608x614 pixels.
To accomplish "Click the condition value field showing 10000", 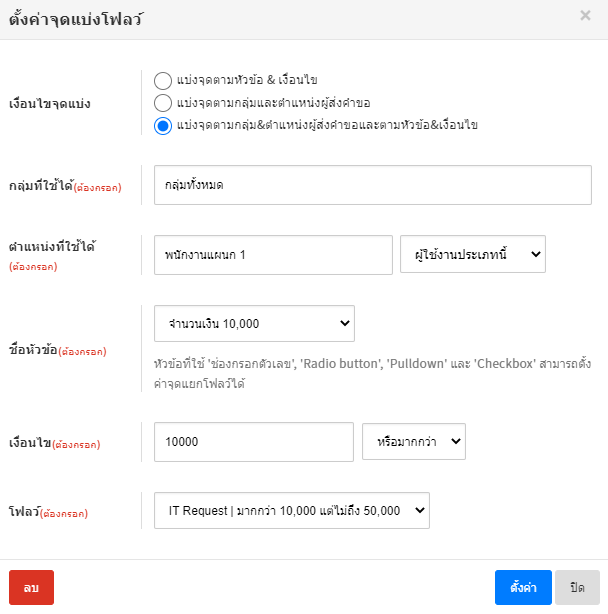I will [x=254, y=441].
